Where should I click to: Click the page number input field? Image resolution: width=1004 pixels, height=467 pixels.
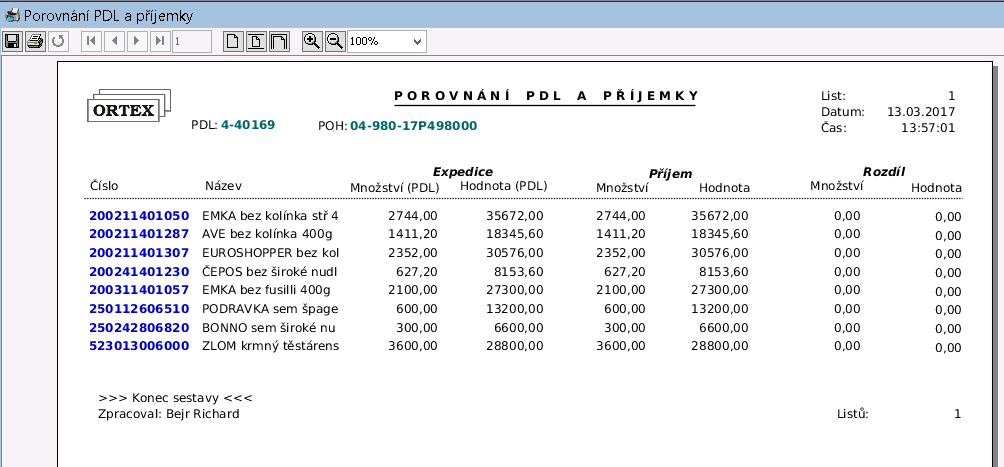[191, 41]
